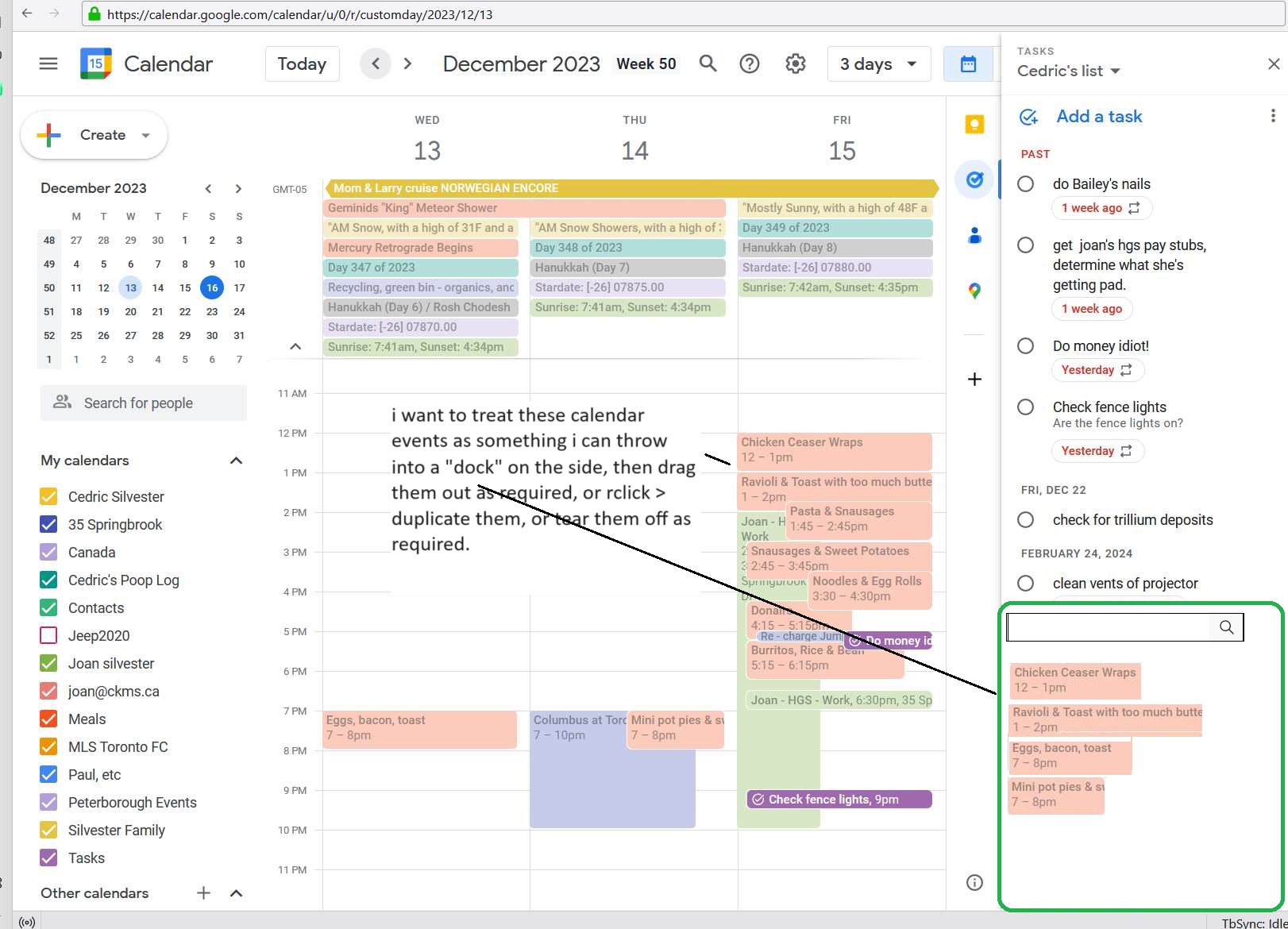Image resolution: width=1288 pixels, height=929 pixels.
Task: Enable the Jeep2020 calendar checkbox
Action: (x=48, y=636)
